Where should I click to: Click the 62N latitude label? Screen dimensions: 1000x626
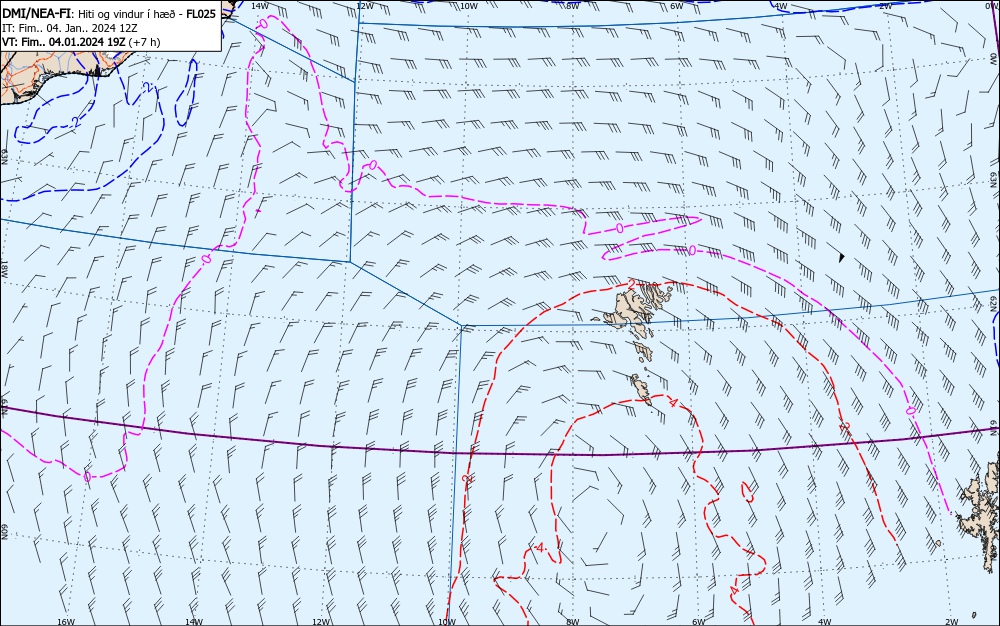pos(993,303)
